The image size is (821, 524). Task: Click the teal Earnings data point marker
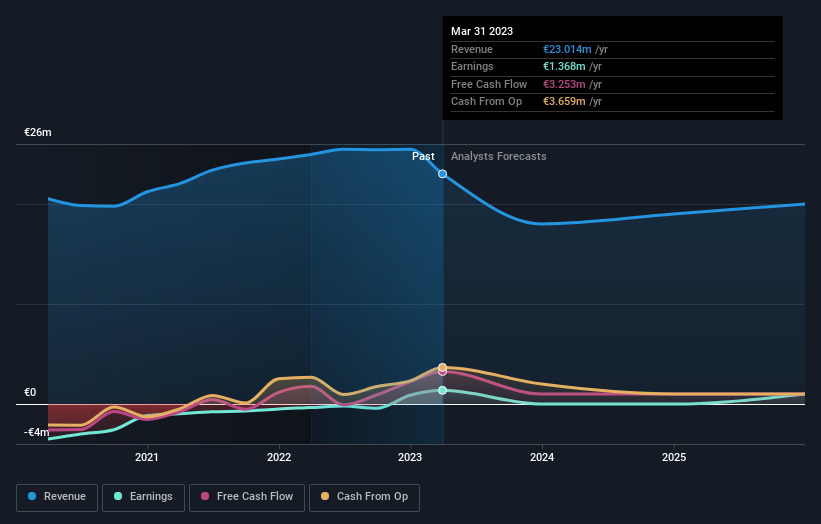[x=442, y=390]
